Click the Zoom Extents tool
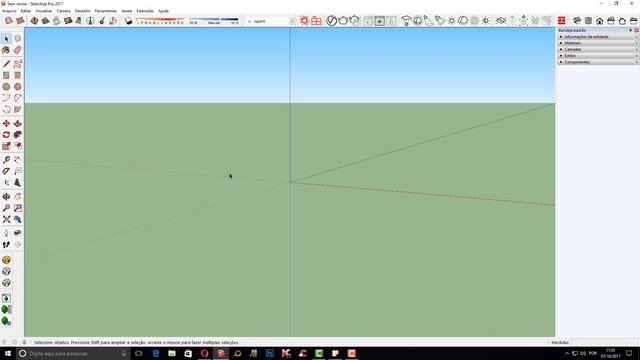Screen dimensions: 640x360 [x=6, y=220]
